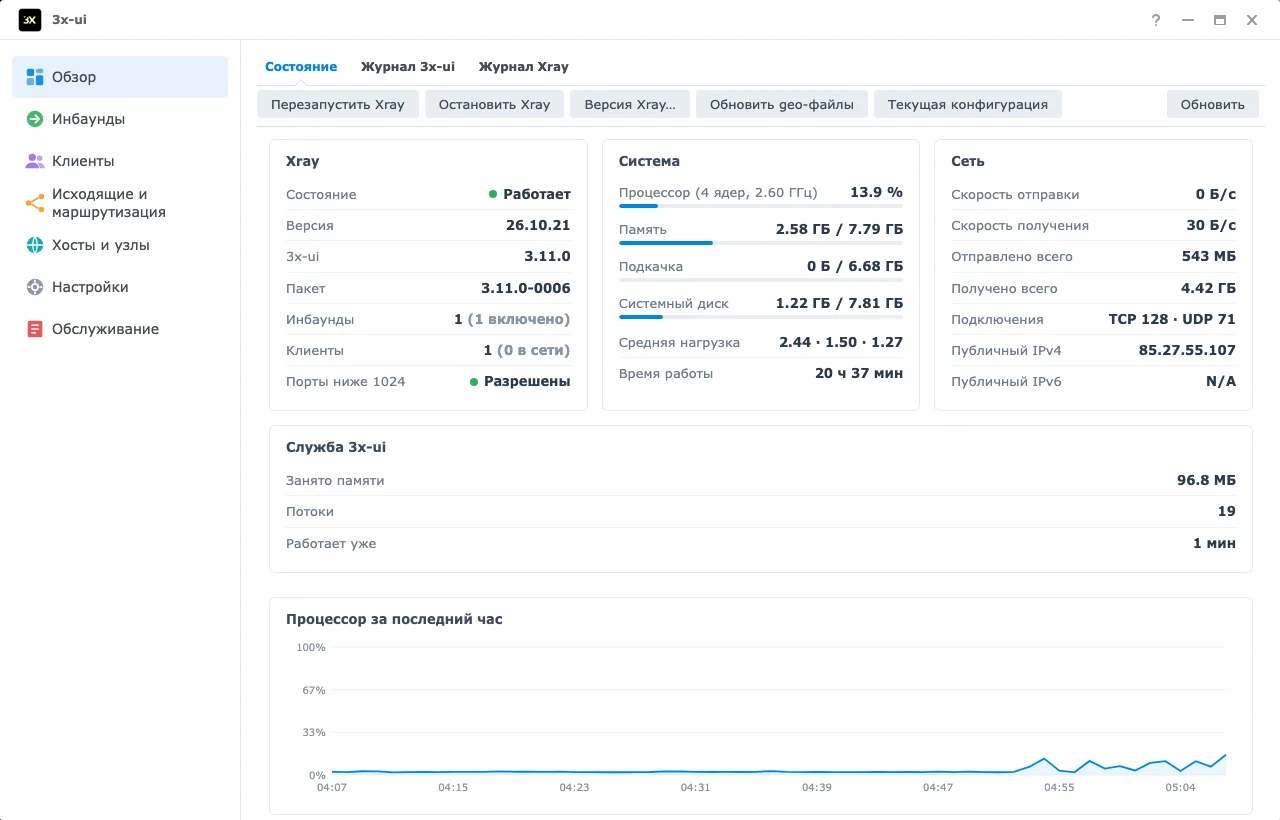The width and height of the screenshot is (1280, 820).
Task: Click Обновить geo-файлы button
Action: [782, 104]
